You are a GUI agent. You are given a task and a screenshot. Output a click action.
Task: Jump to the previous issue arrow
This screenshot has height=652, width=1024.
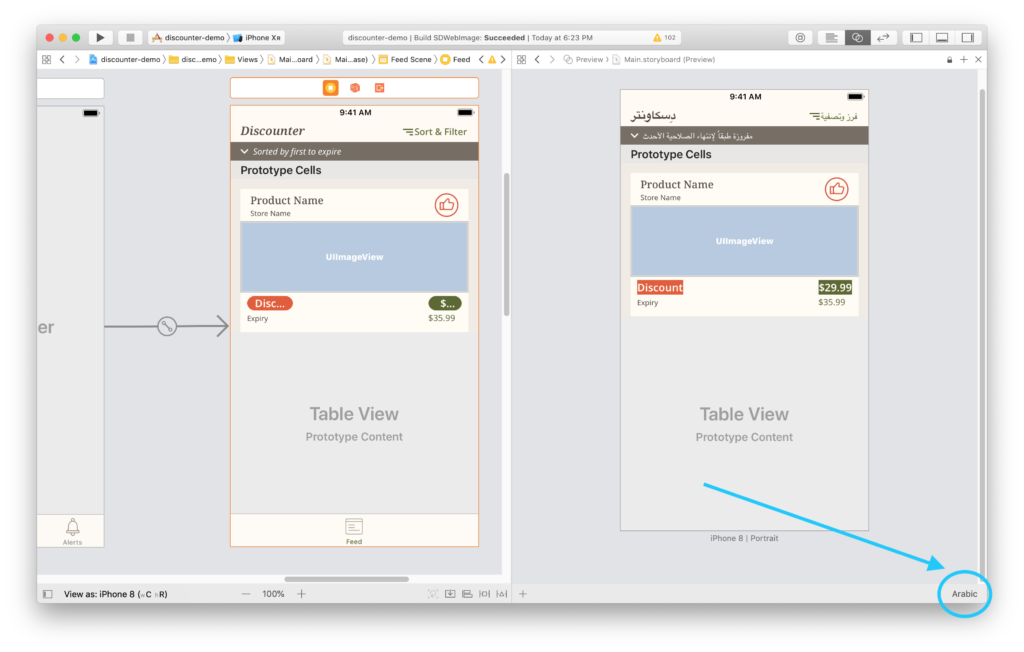[481, 59]
